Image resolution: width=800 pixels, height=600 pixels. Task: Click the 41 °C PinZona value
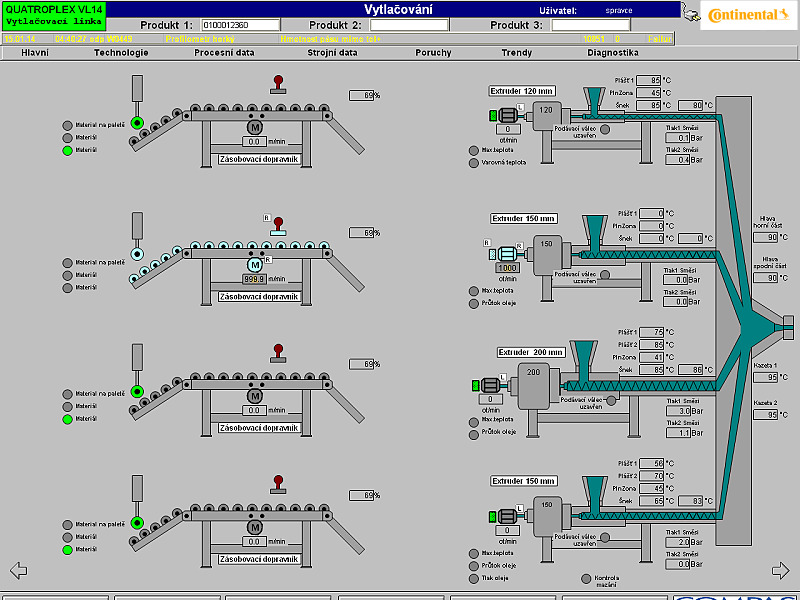pyautogui.click(x=652, y=357)
